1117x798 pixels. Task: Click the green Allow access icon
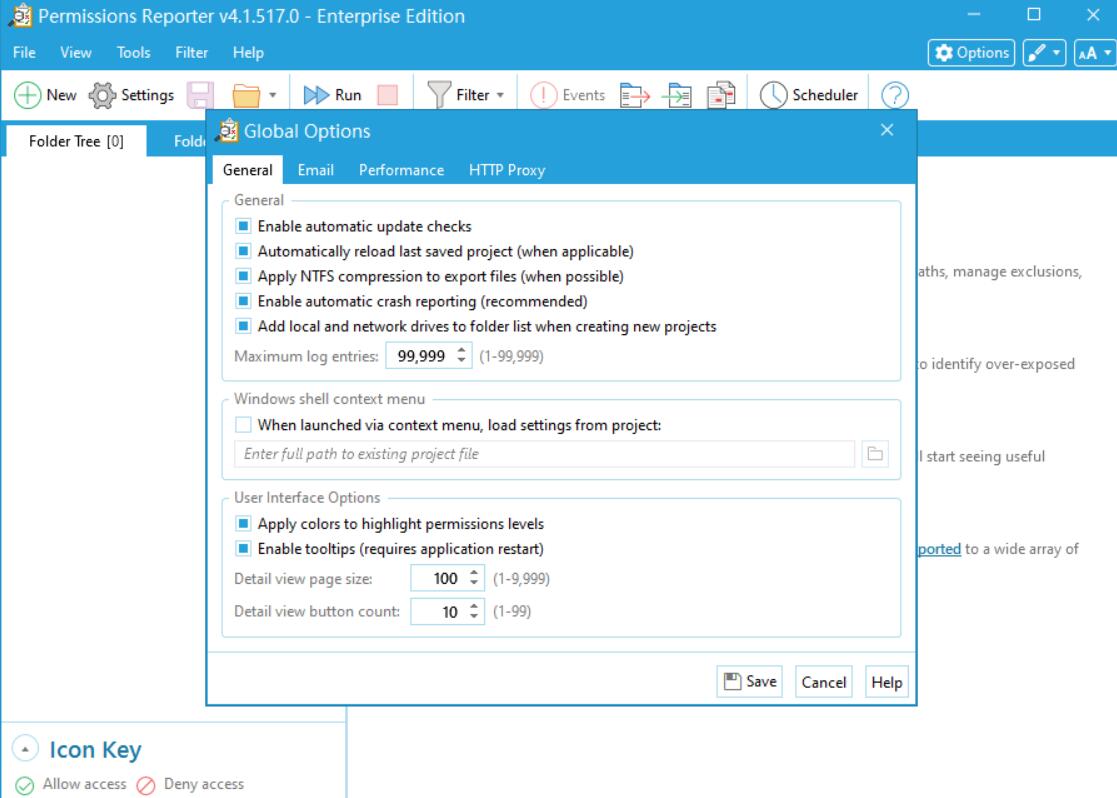tap(24, 785)
